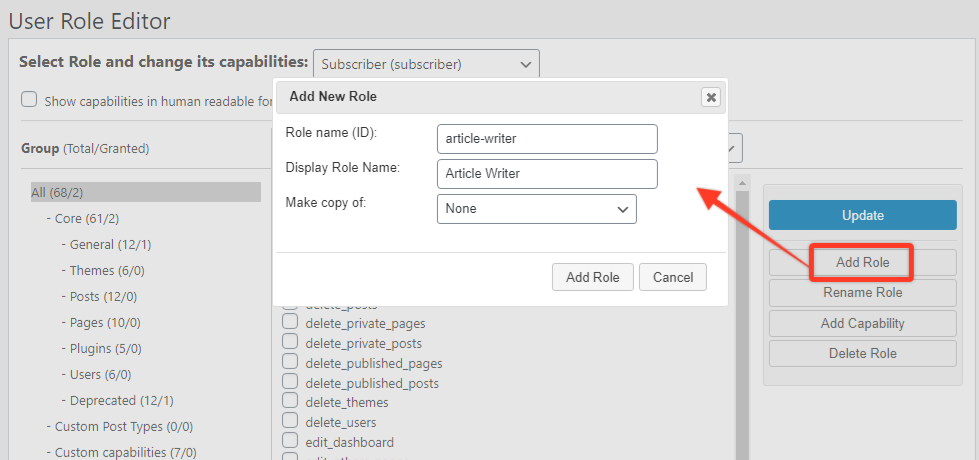Click Add Role button in dialog
The width and height of the screenshot is (979, 460).
(592, 277)
